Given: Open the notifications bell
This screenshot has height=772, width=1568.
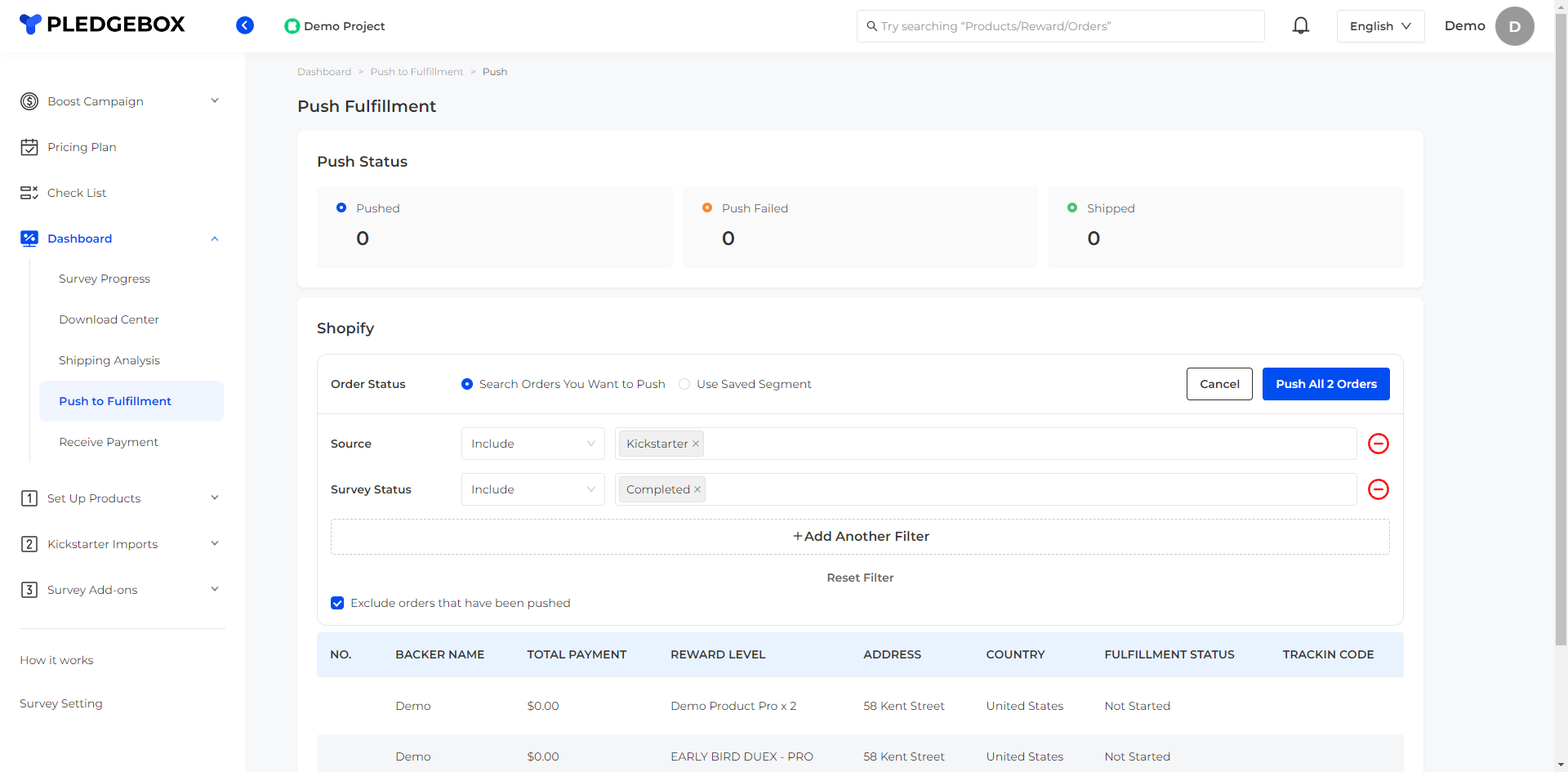Looking at the screenshot, I should click(x=1301, y=25).
